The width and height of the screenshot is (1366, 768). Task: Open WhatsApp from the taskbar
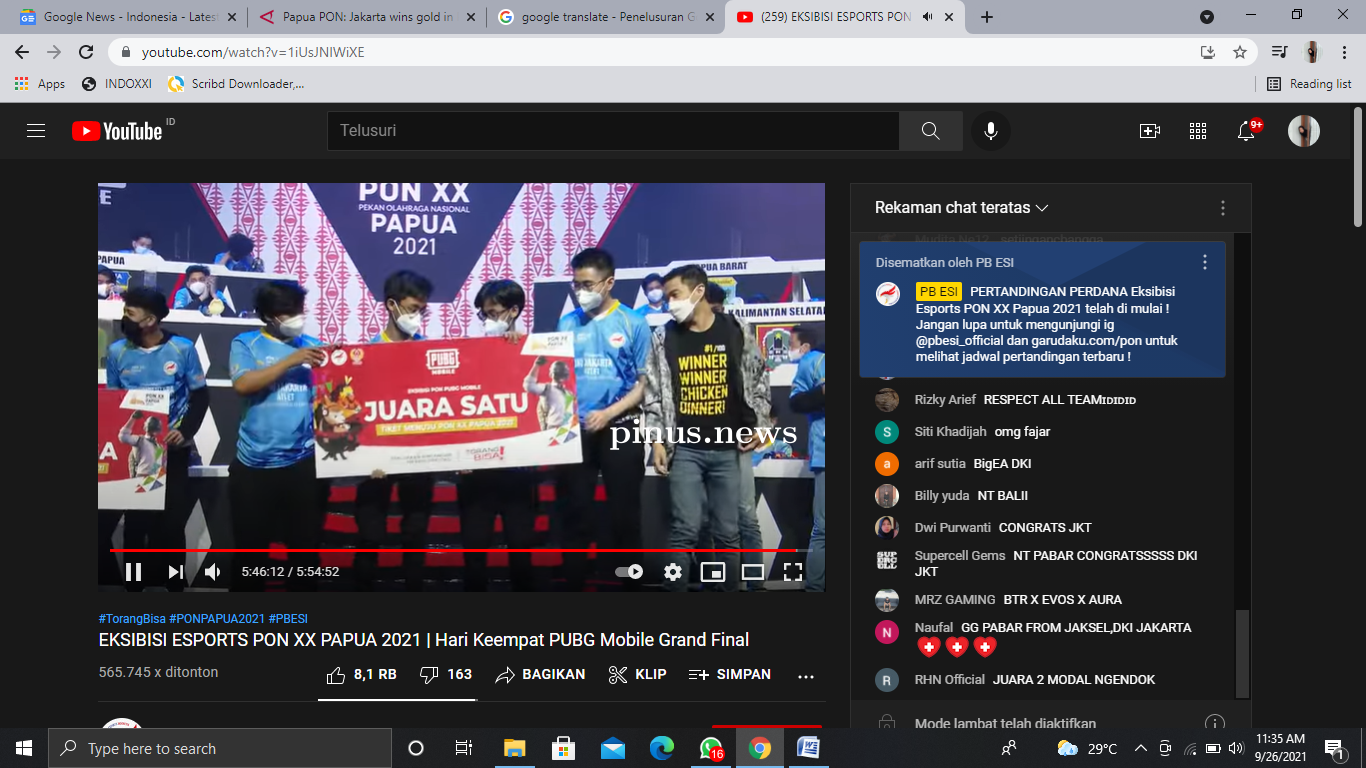tap(711, 748)
